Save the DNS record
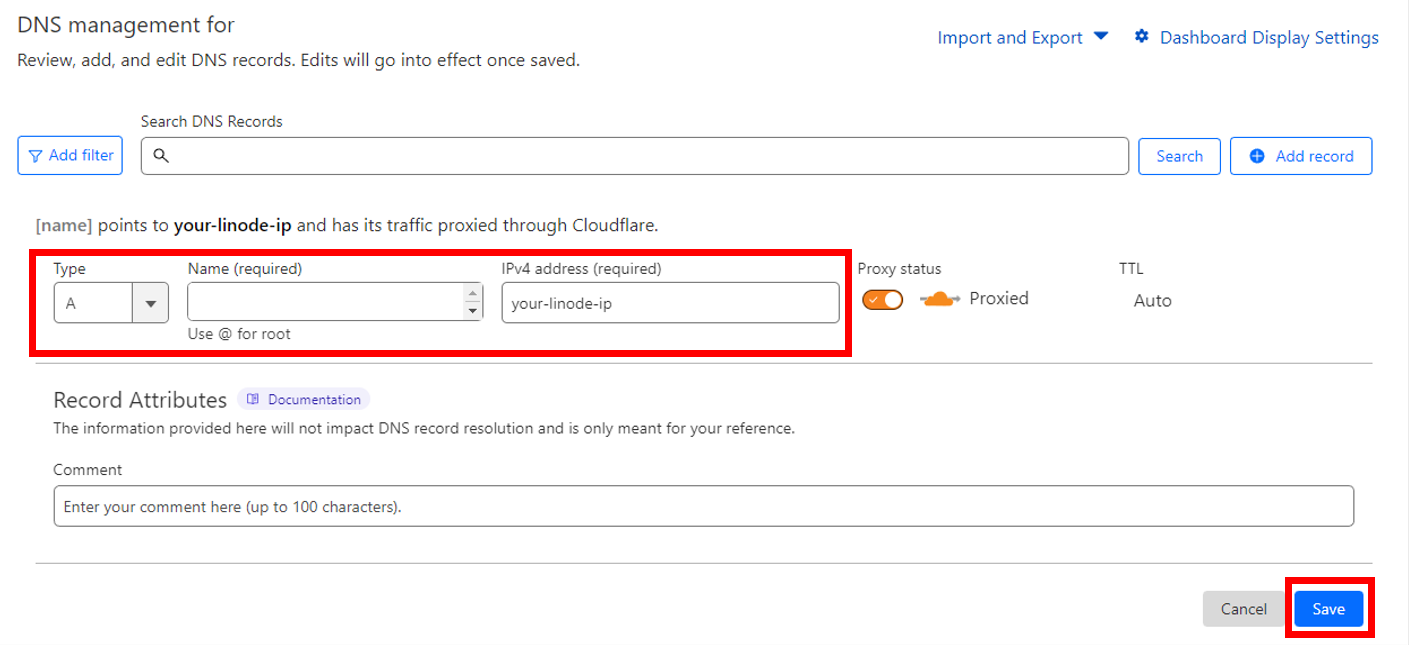Screen dimensions: 1409x645 [1328, 609]
